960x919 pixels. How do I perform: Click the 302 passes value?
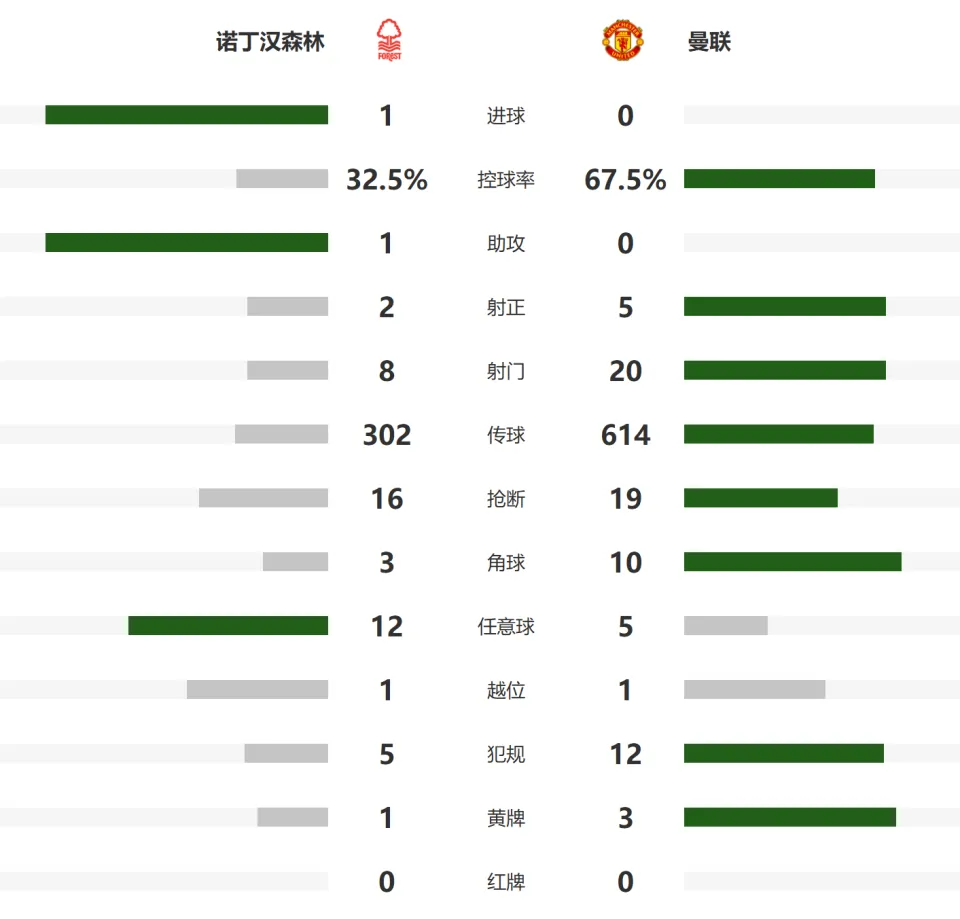click(x=387, y=435)
